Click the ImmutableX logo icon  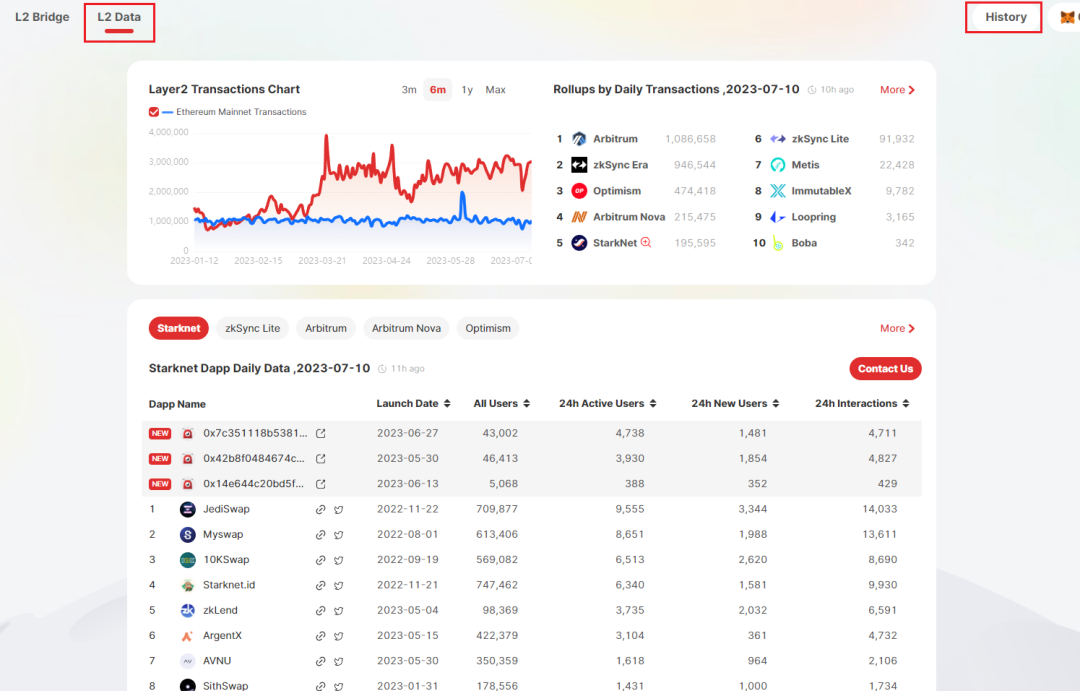click(x=778, y=191)
